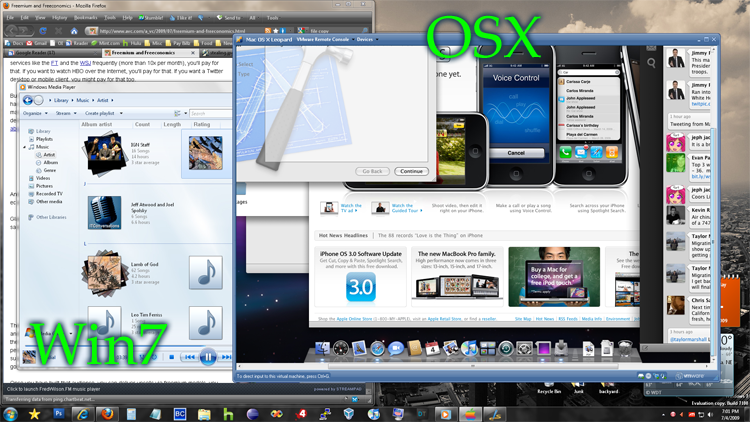Open Windows Media Player taskbar button
The height and width of the screenshot is (422, 750).
coord(446,414)
